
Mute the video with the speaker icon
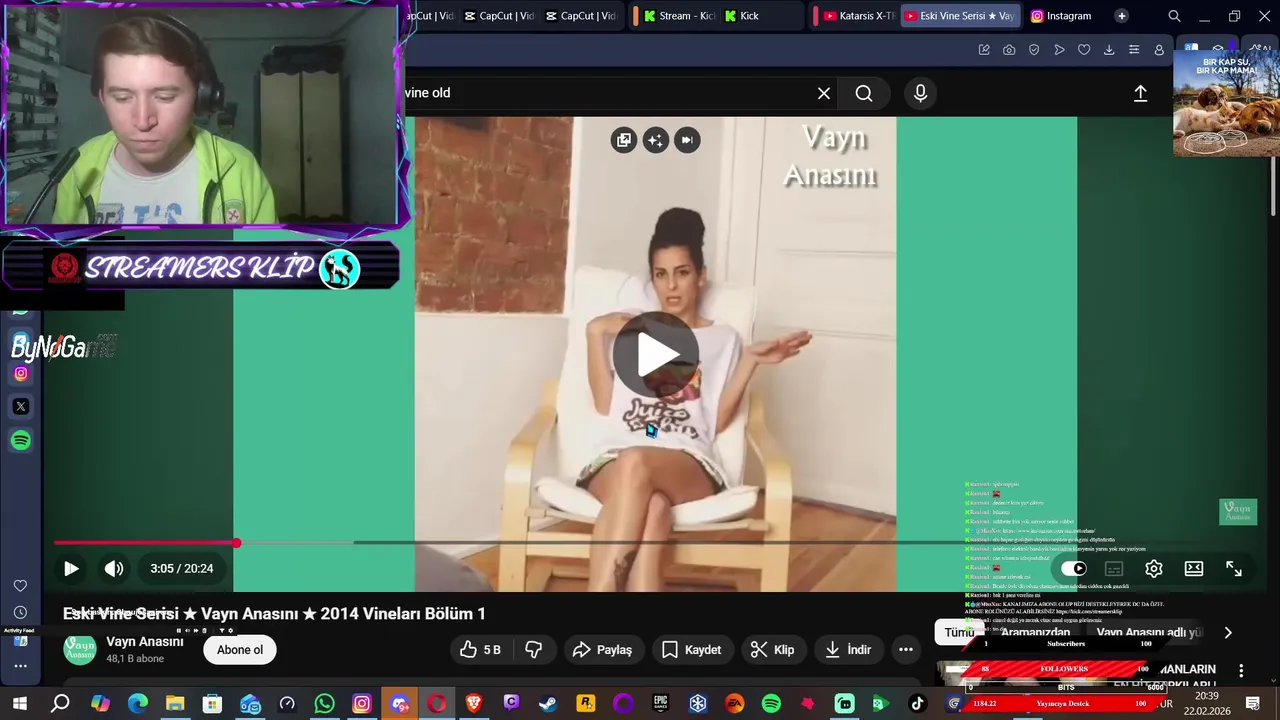(114, 568)
